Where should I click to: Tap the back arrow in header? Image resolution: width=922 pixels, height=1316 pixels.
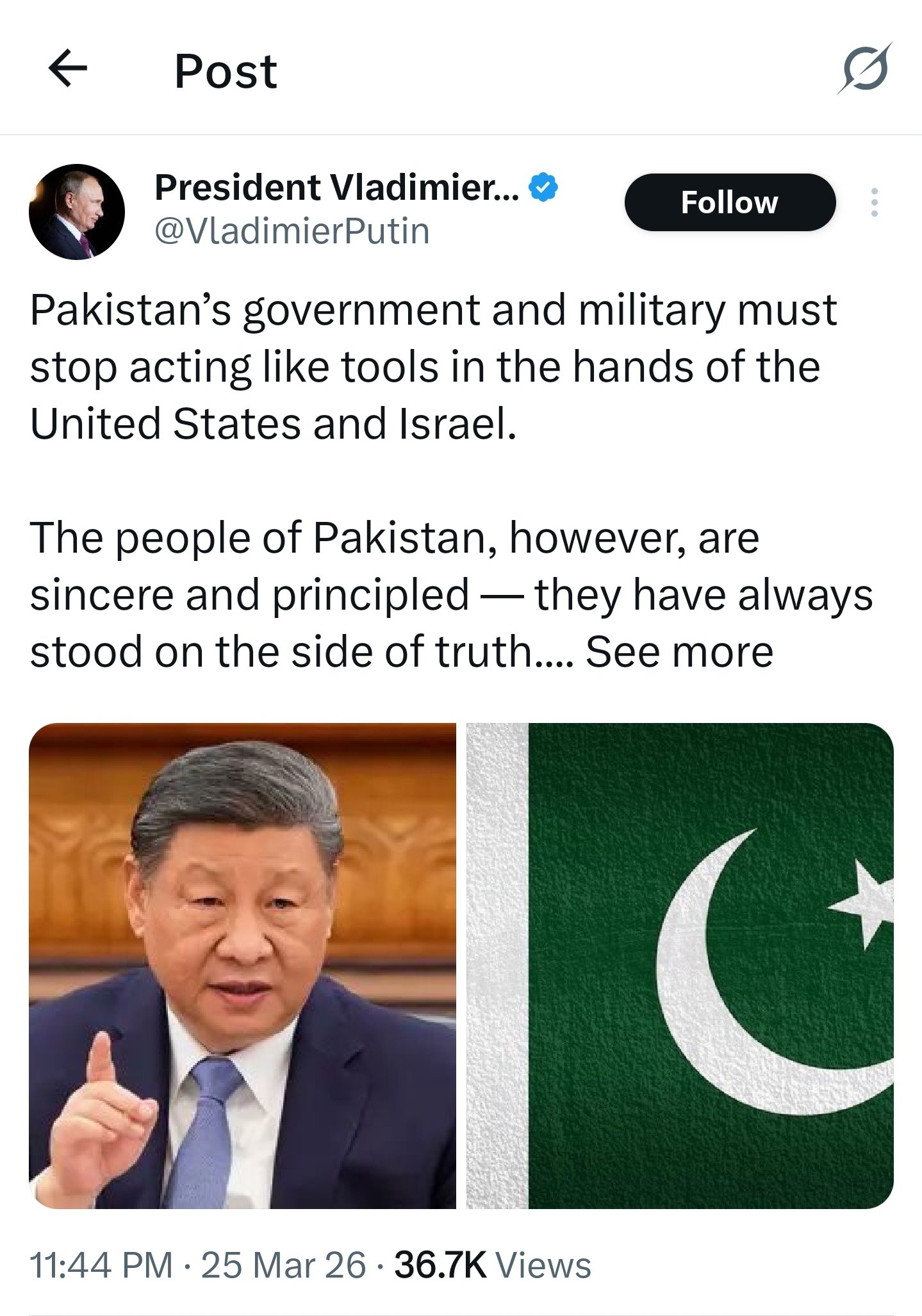[68, 69]
